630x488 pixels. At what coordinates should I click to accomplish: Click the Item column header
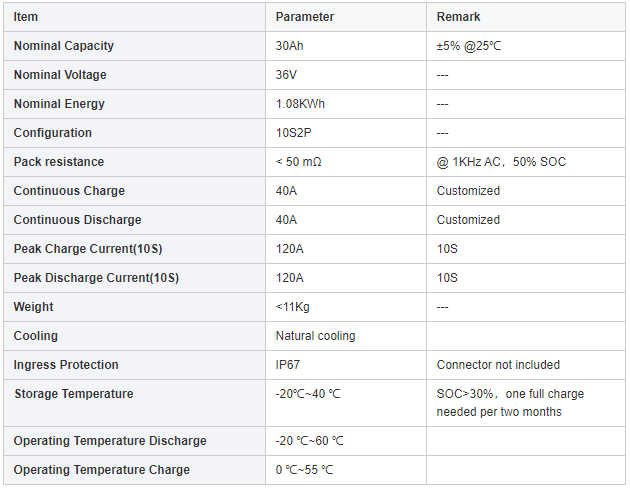click(x=26, y=17)
